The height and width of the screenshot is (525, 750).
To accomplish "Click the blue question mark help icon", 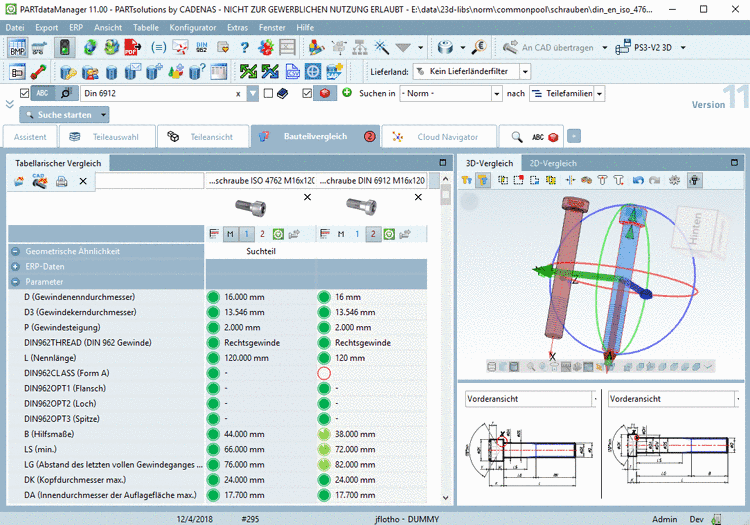I will pos(244,47).
